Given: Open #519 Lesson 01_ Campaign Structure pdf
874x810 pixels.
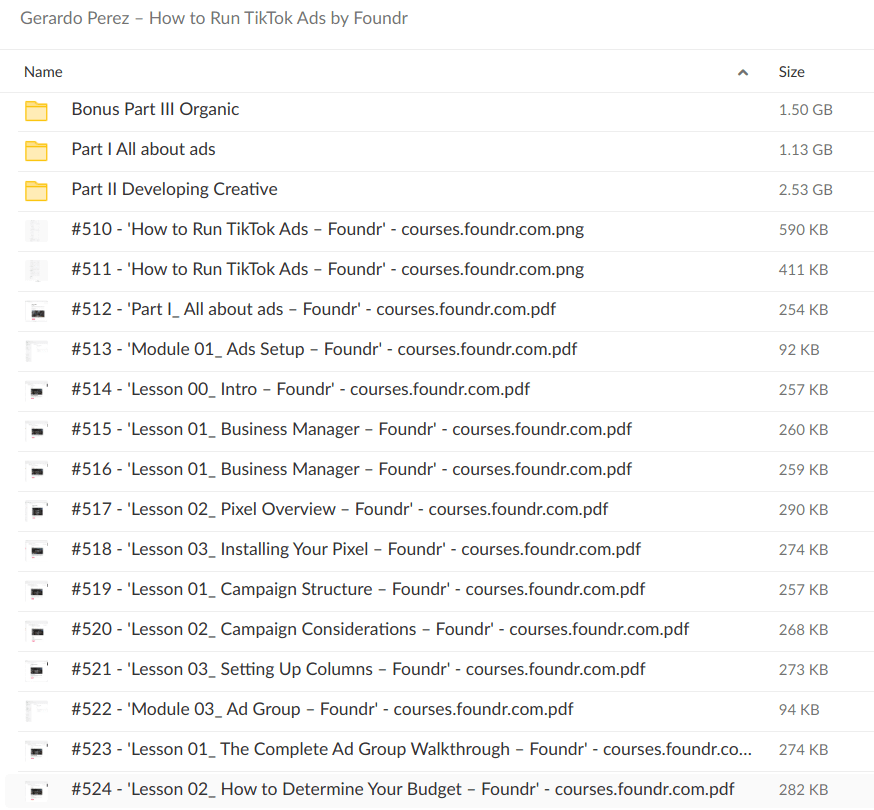Looking at the screenshot, I should coord(358,589).
